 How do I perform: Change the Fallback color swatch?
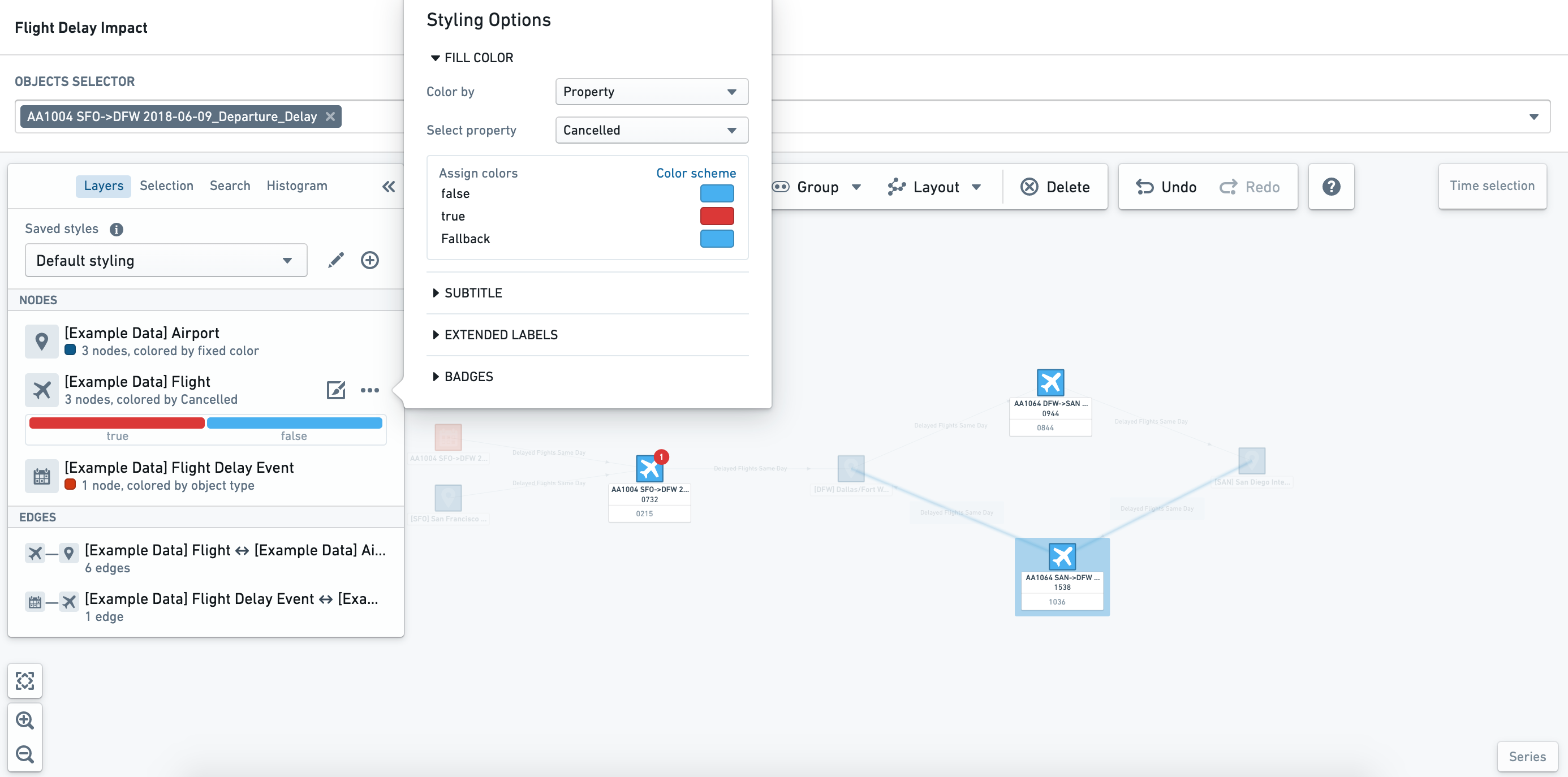click(717, 239)
